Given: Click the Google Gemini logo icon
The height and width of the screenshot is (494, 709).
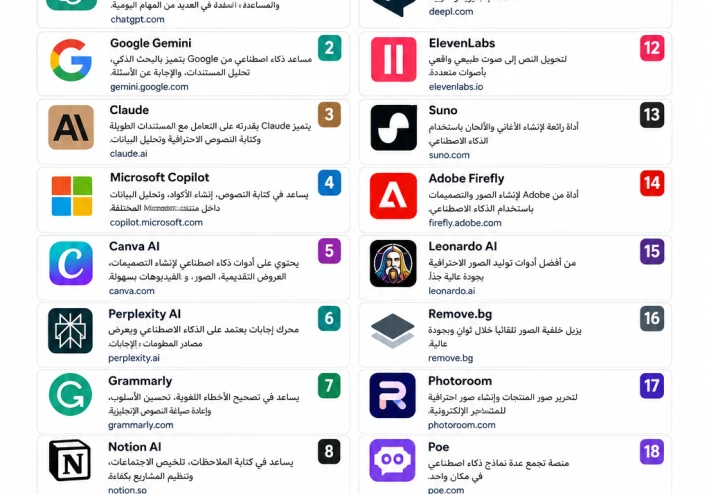Looking at the screenshot, I should point(71,60).
